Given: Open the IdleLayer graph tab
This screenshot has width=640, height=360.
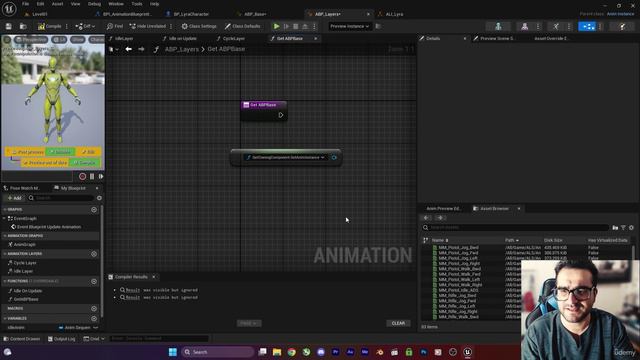Looking at the screenshot, I should 124,38.
